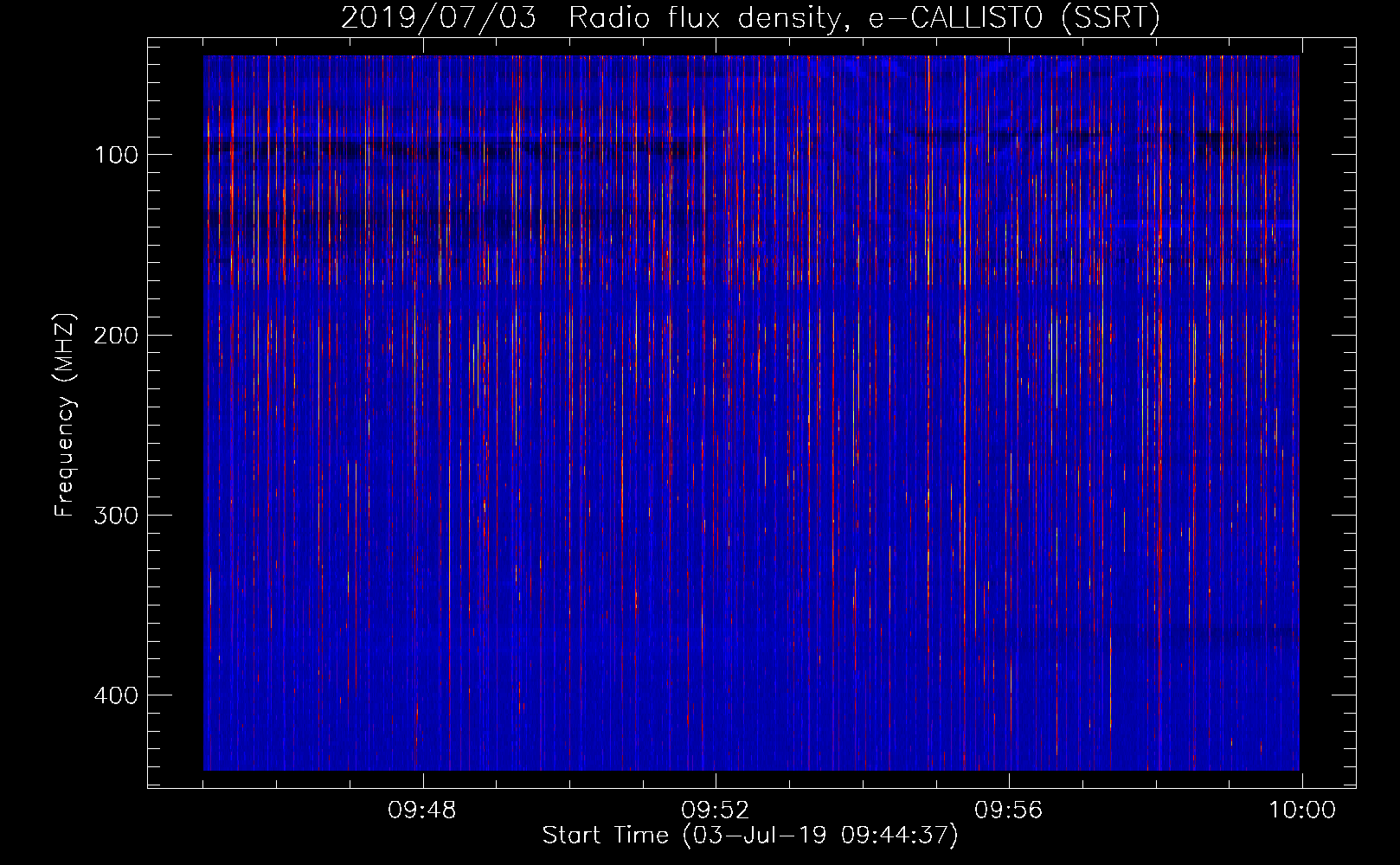Click the 300 frequency tick label

pos(116,516)
